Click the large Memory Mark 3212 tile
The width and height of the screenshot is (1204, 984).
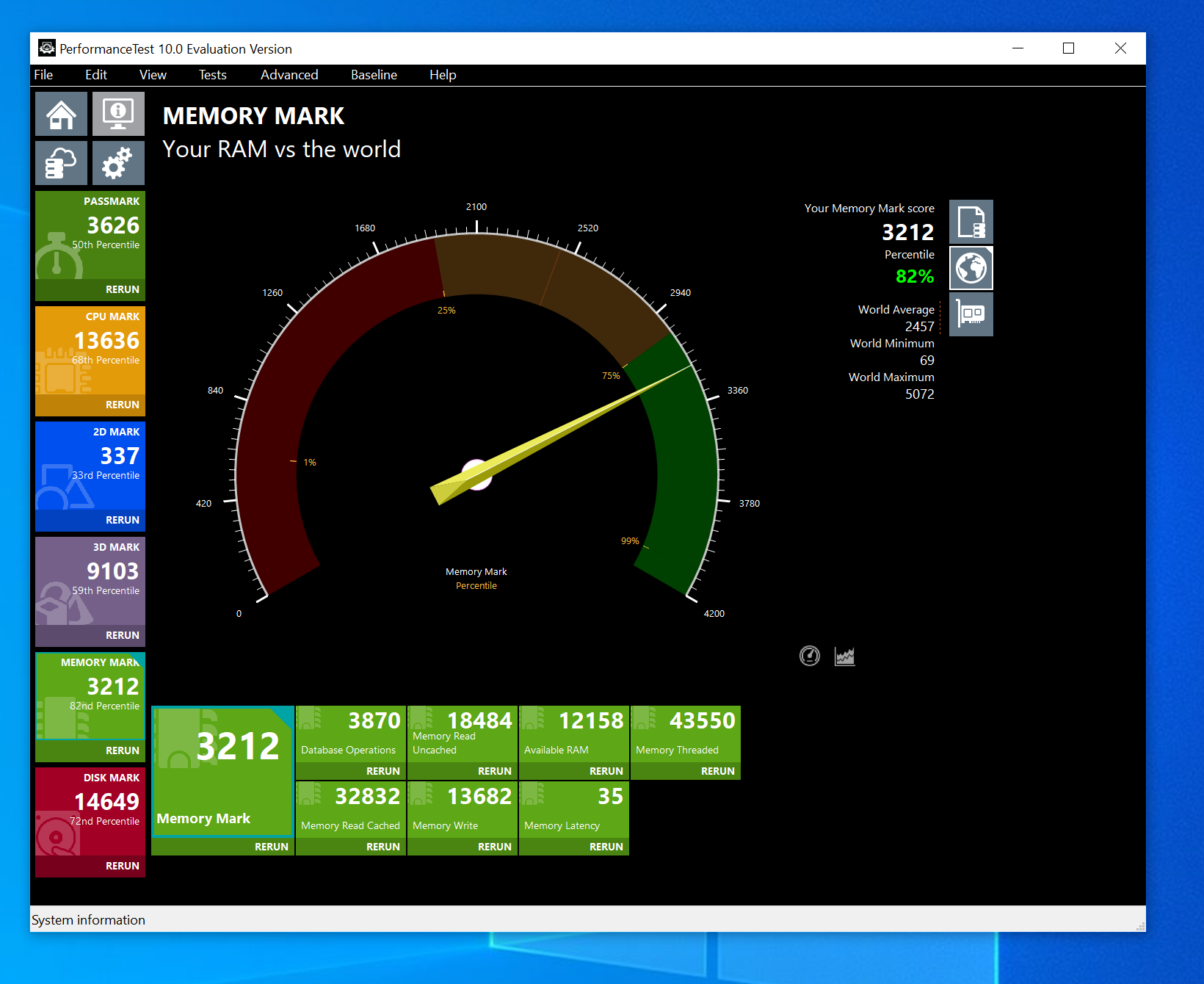pos(222,772)
